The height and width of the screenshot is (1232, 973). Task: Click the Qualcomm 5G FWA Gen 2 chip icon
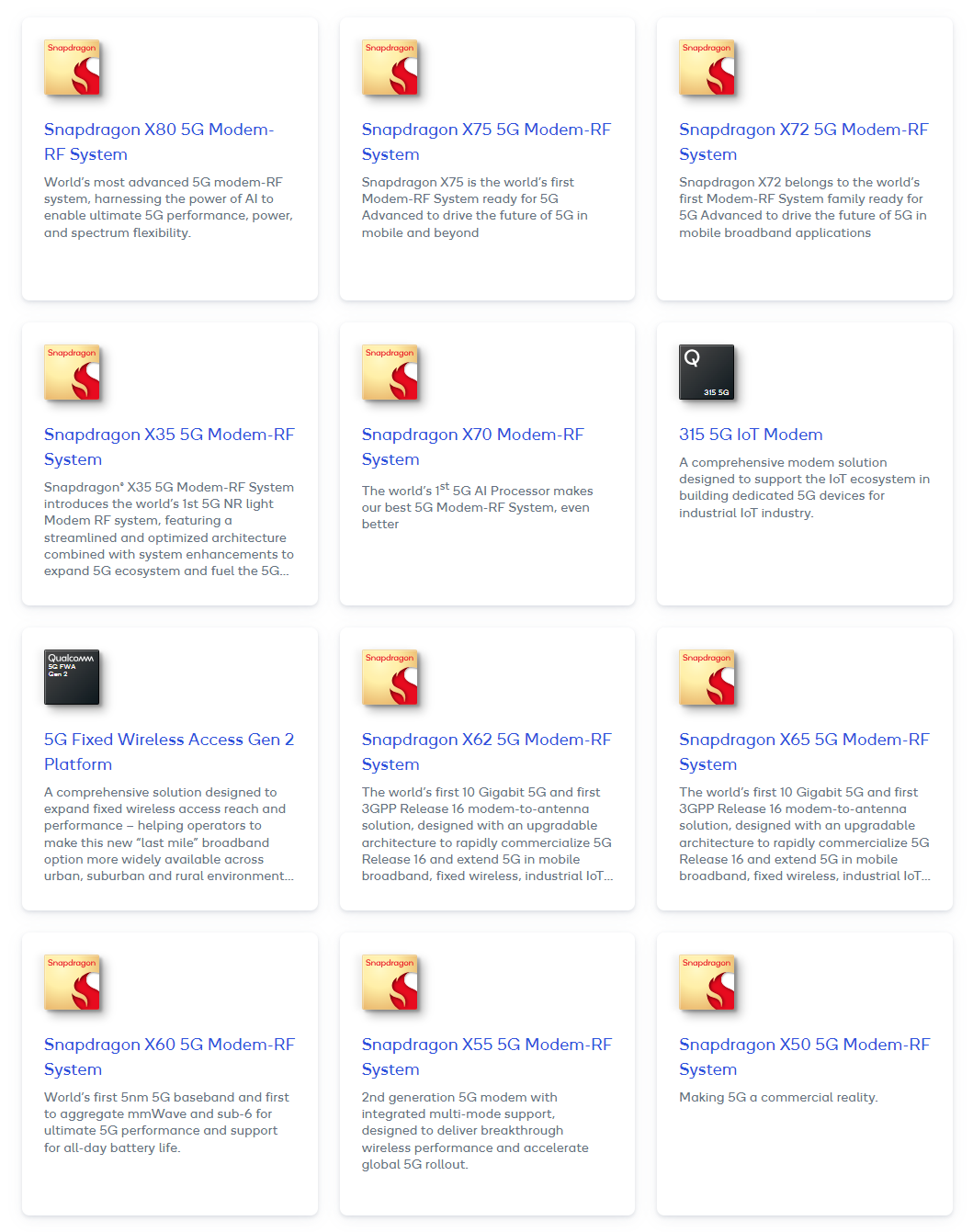tap(72, 677)
